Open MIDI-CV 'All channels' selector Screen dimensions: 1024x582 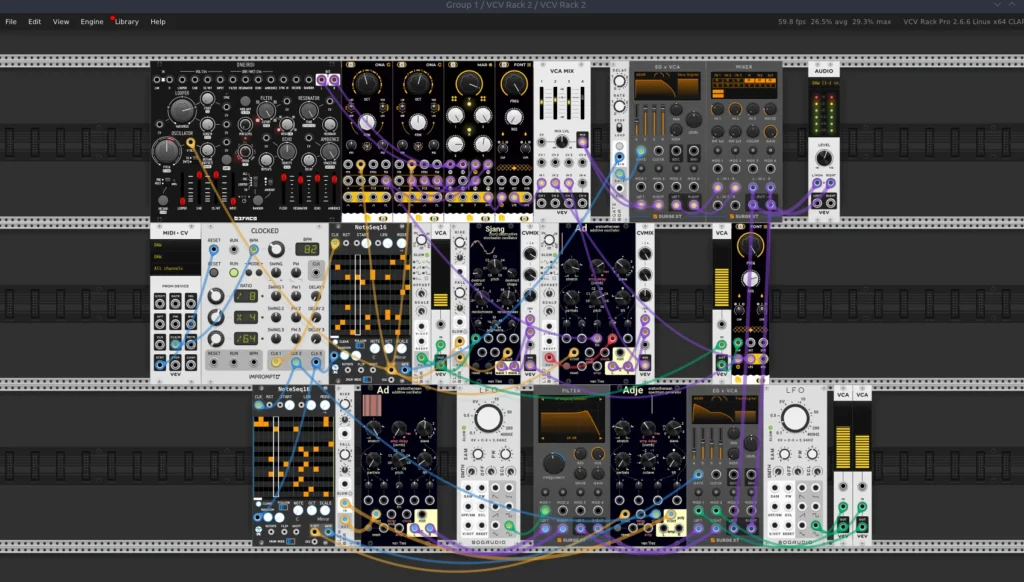tap(175, 268)
